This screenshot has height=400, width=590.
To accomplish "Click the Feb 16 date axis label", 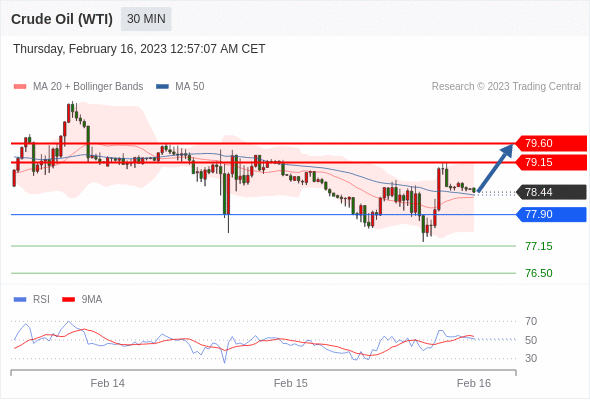I will (474, 383).
